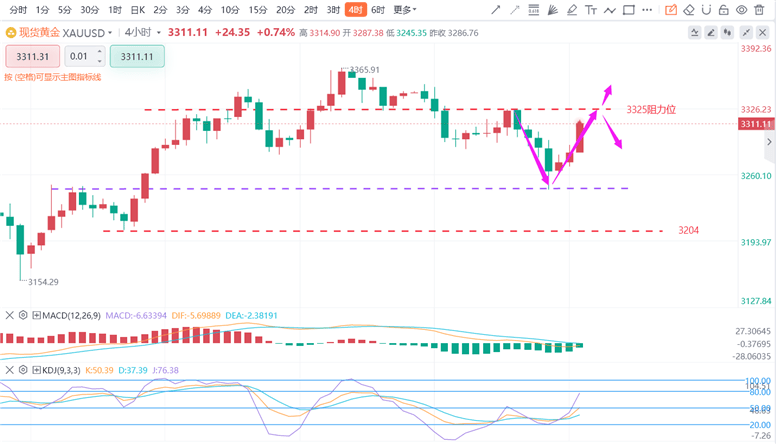Select the text annotation tool
This screenshot has width=777, height=444.
click(591, 10)
